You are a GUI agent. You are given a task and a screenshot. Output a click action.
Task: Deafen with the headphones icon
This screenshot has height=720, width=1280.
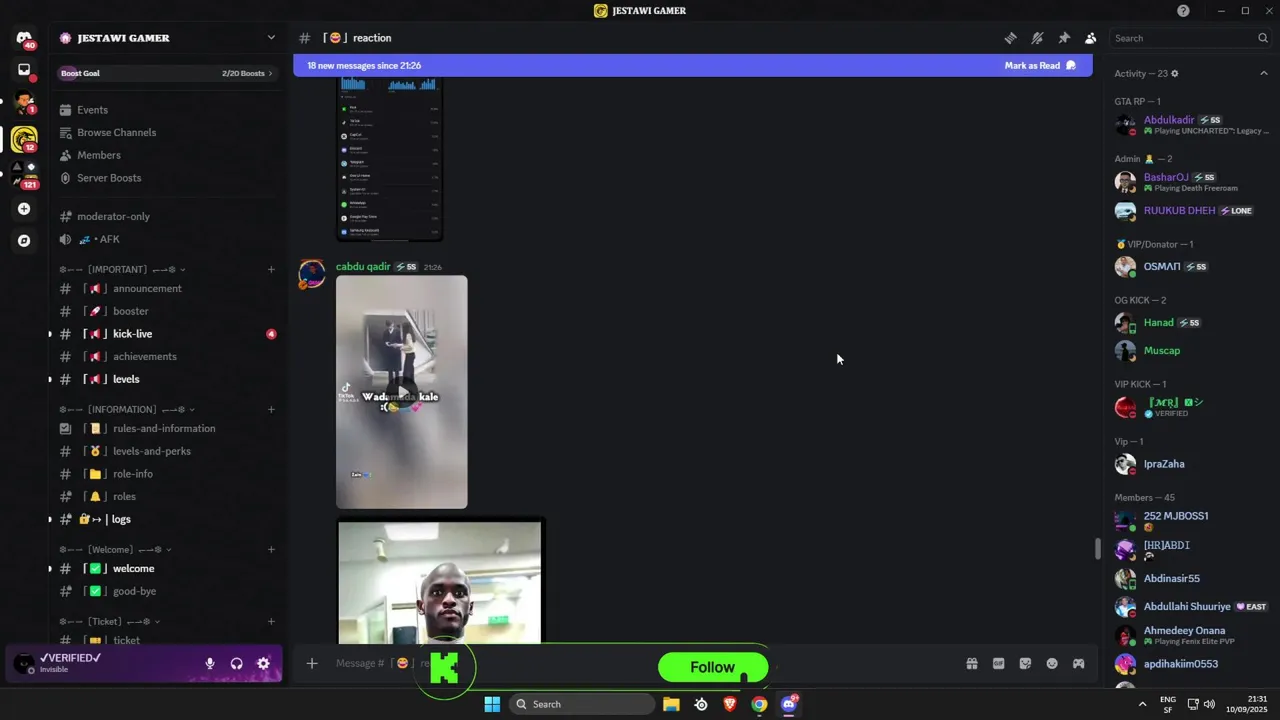point(237,663)
